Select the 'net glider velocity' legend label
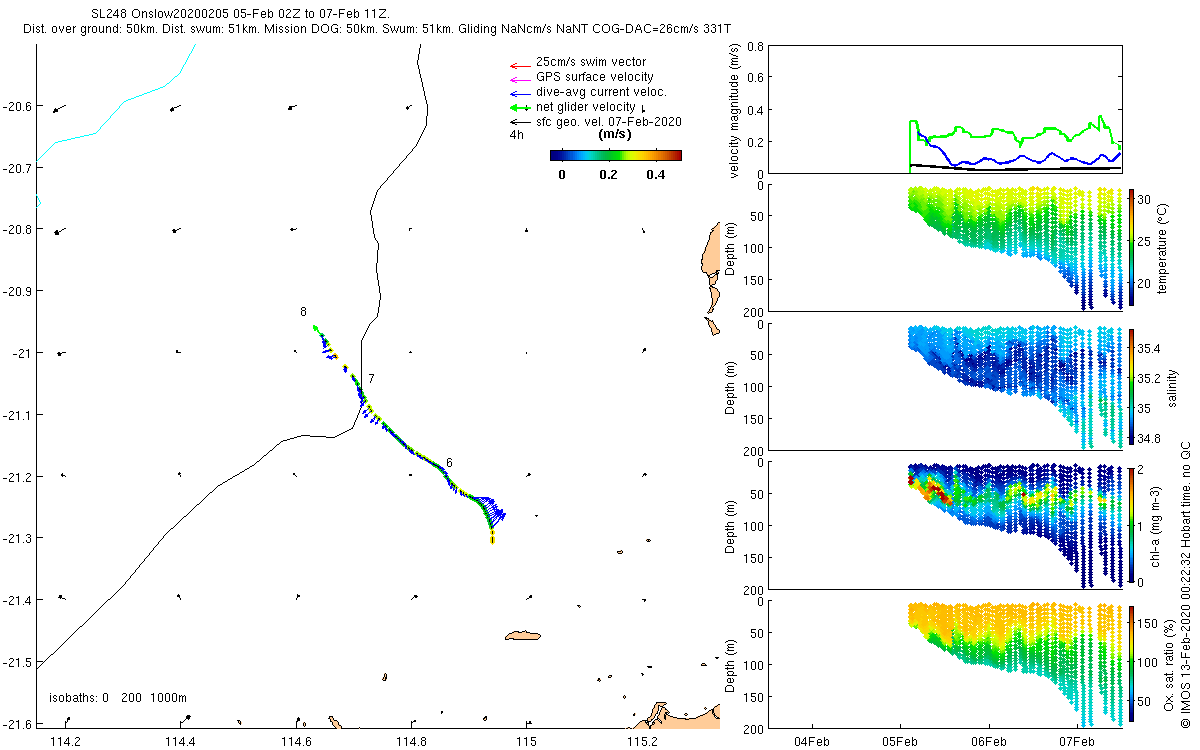Screen dimensions: 1200x750 [585, 107]
